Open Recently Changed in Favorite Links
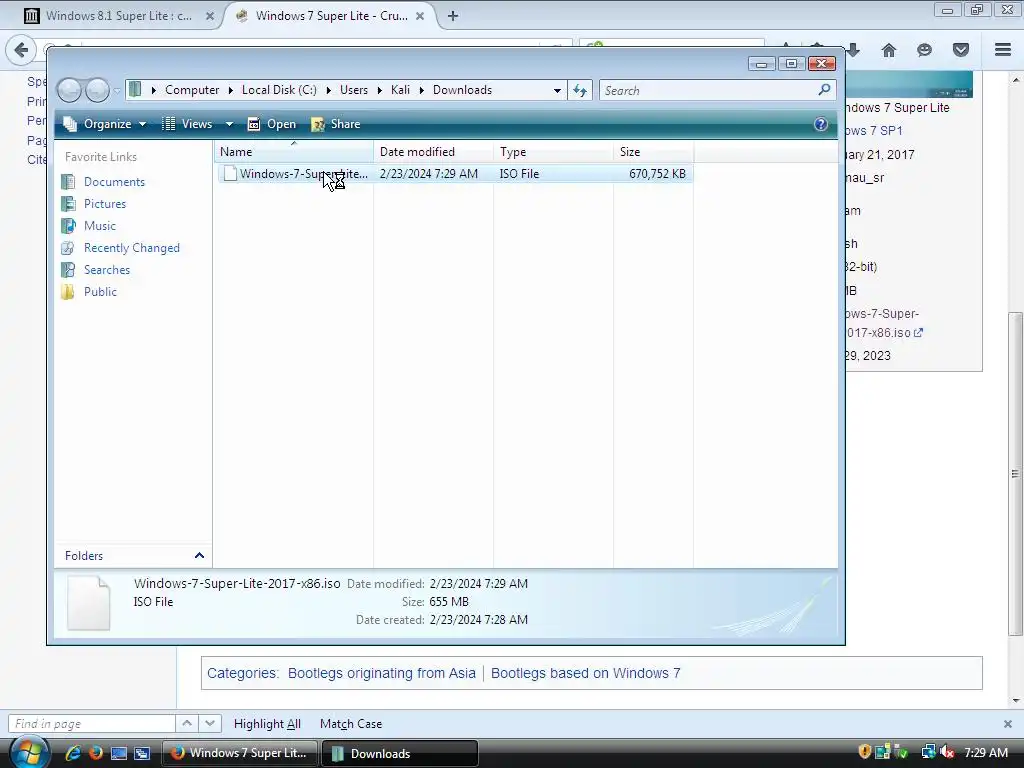1024x768 pixels. 131,248
